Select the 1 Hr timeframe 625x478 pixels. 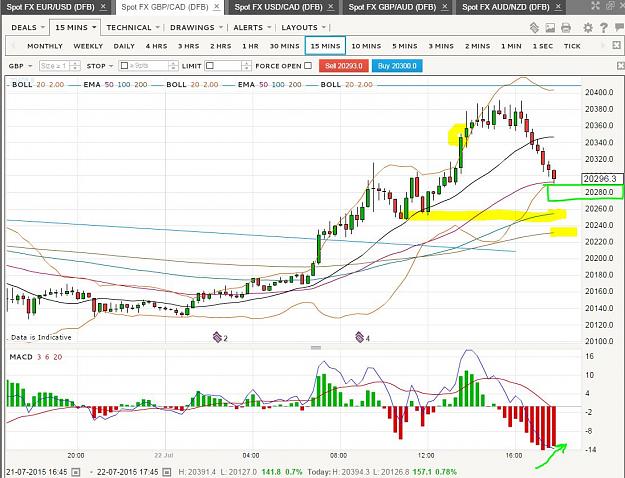[250, 46]
